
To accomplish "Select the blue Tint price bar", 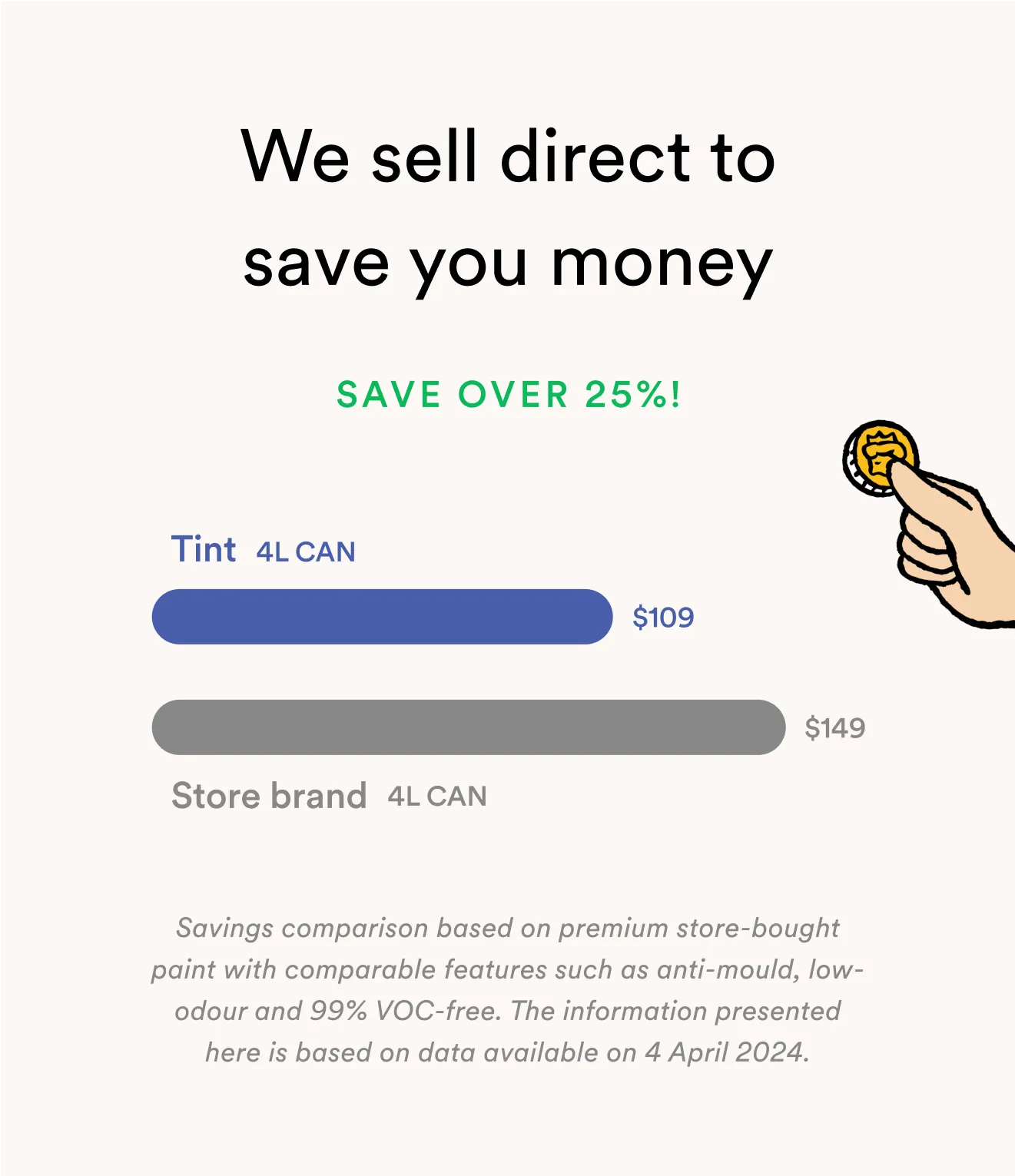I will coord(382,617).
